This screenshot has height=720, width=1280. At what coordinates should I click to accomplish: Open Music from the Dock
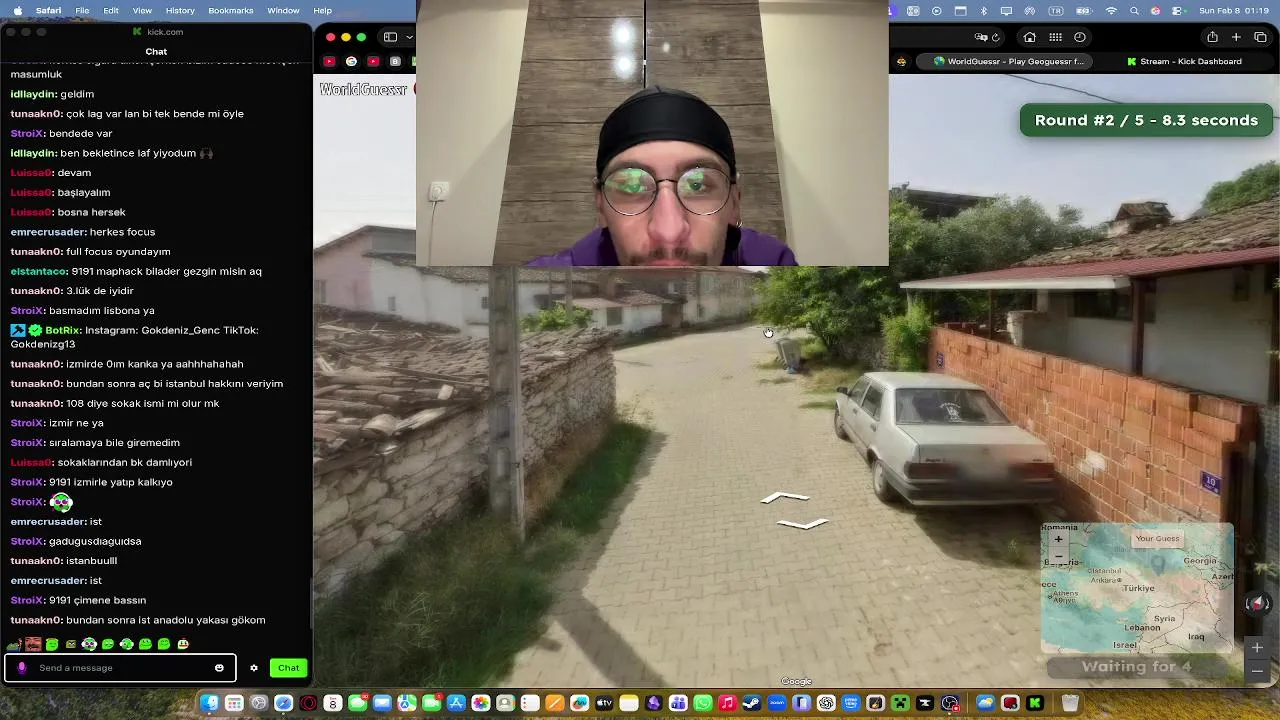pos(727,704)
